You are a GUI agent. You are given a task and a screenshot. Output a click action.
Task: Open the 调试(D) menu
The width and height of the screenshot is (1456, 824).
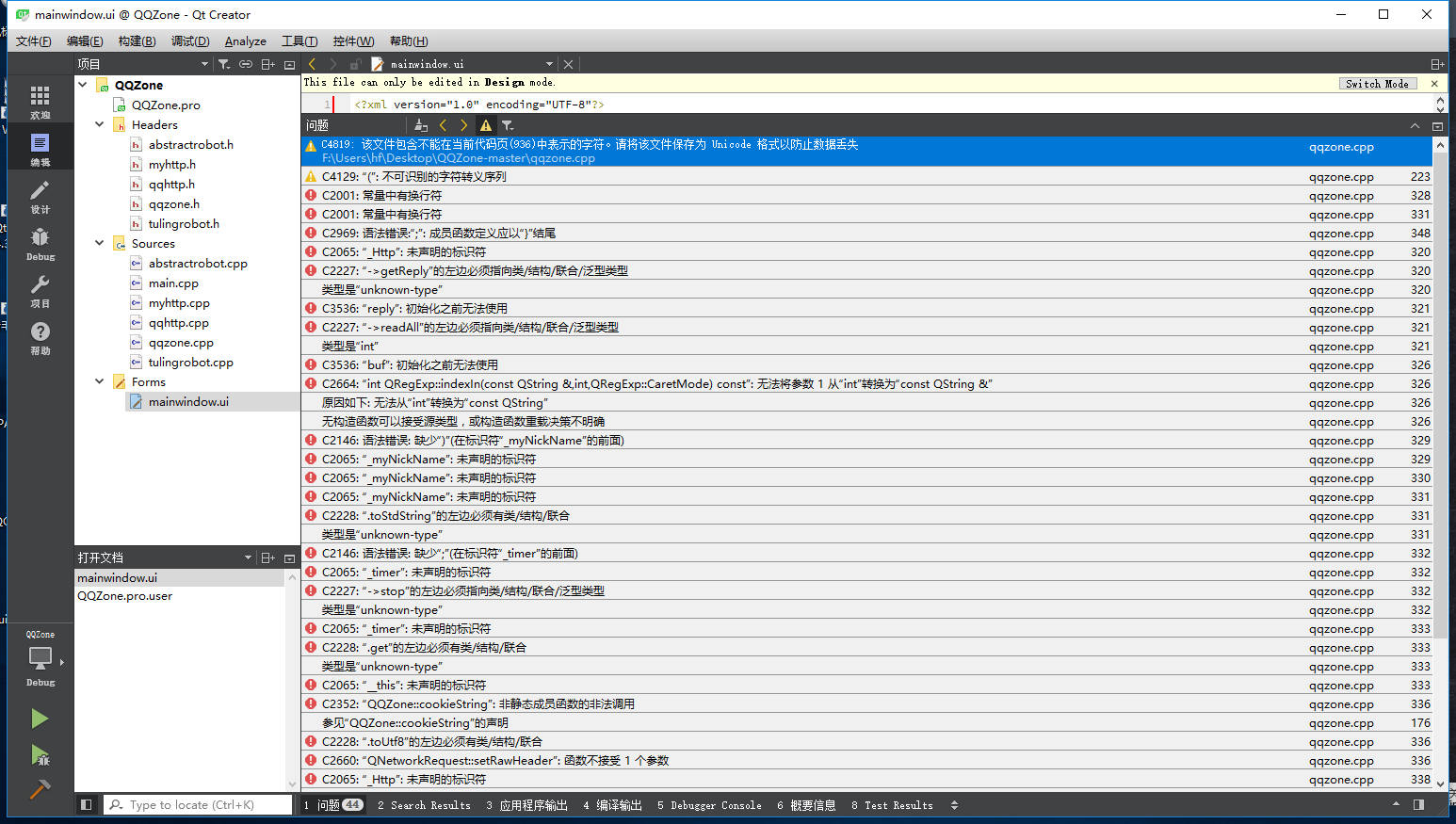click(190, 40)
